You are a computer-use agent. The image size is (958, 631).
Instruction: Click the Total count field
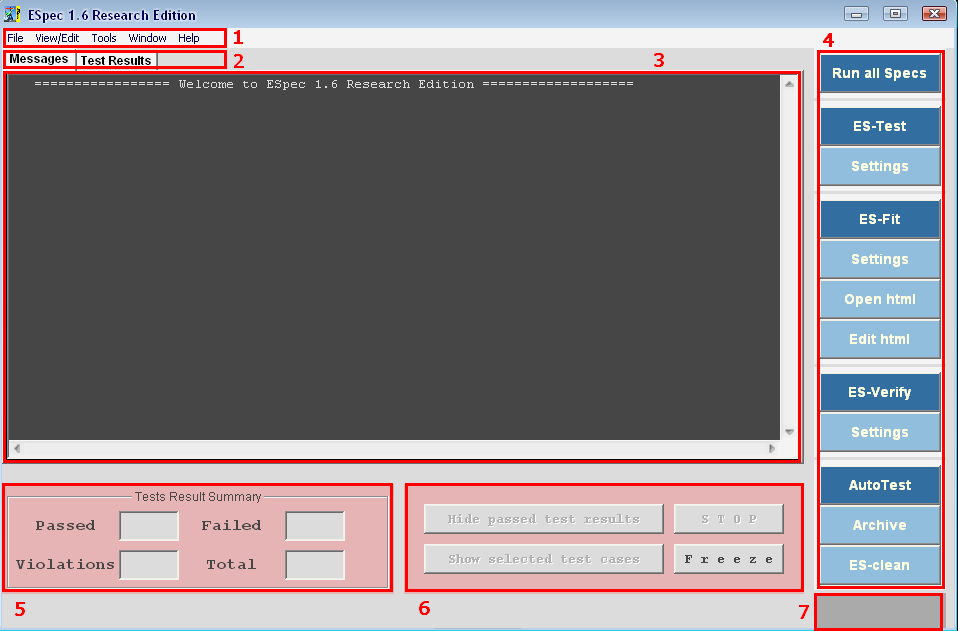(x=315, y=565)
